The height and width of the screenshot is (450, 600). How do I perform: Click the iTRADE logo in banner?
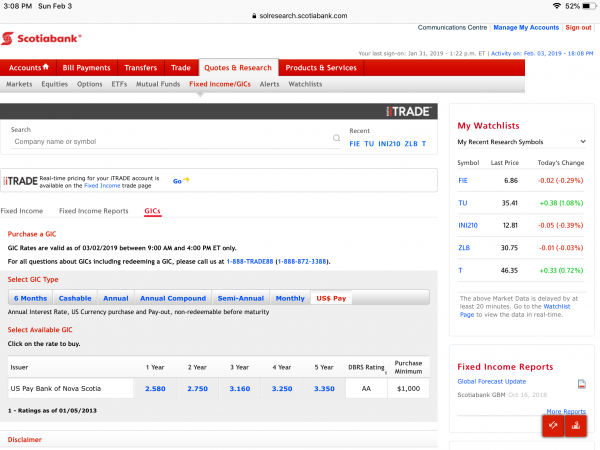pos(413,110)
